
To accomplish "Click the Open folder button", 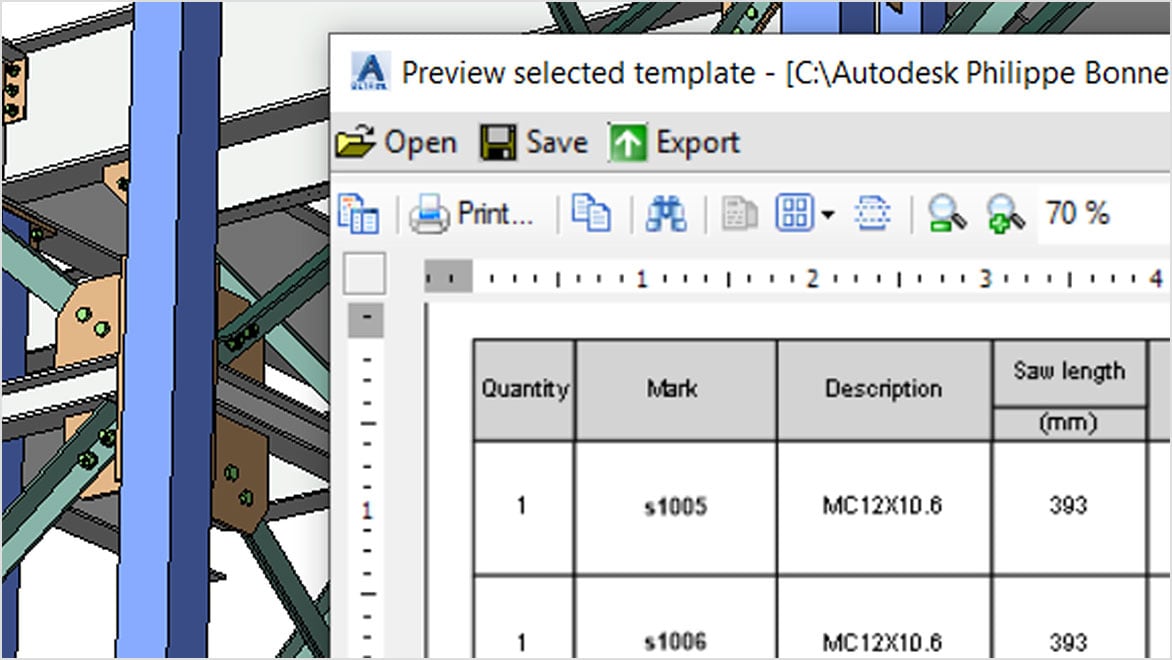I will (x=396, y=143).
